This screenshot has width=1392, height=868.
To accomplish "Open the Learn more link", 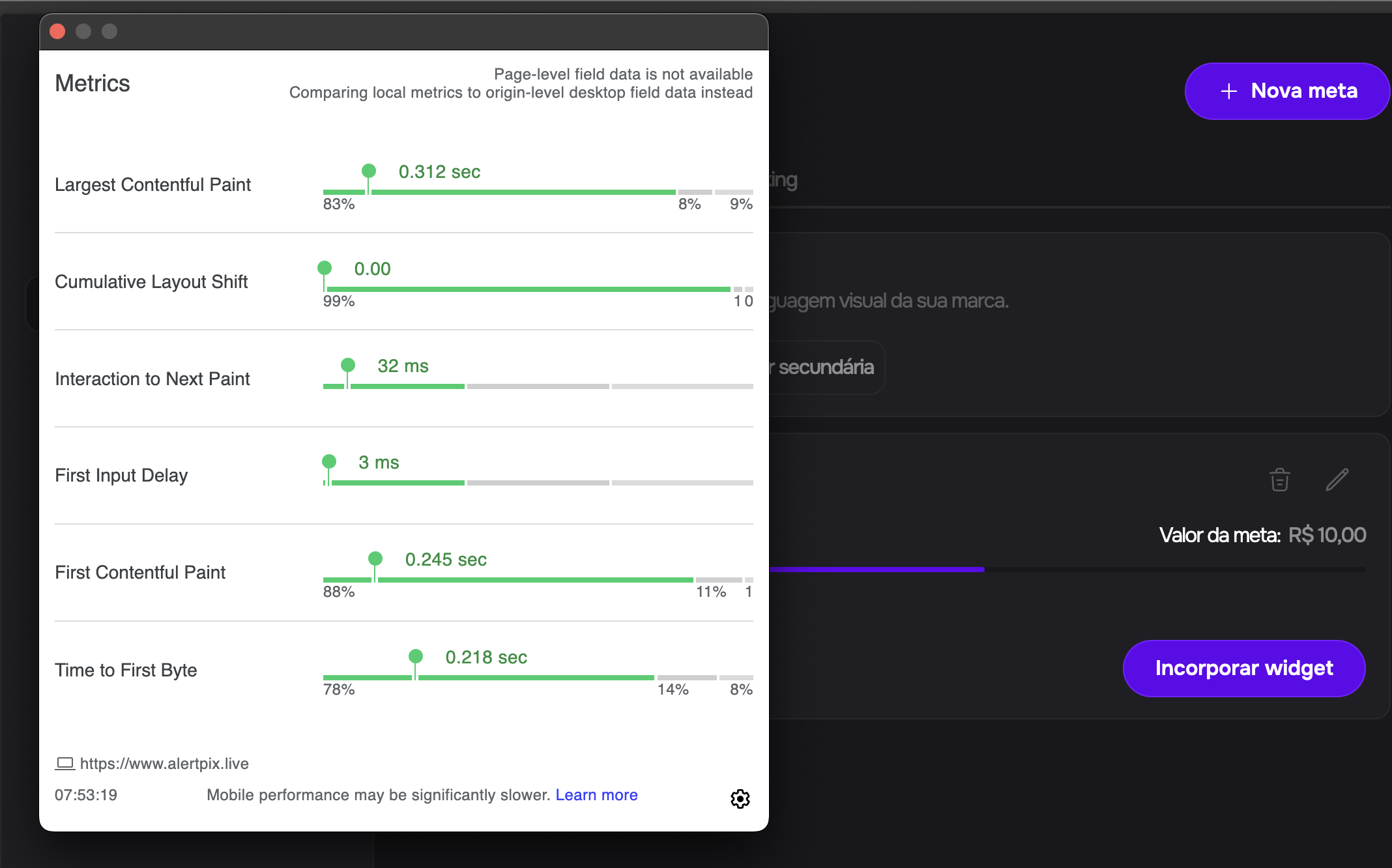I will coord(596,795).
